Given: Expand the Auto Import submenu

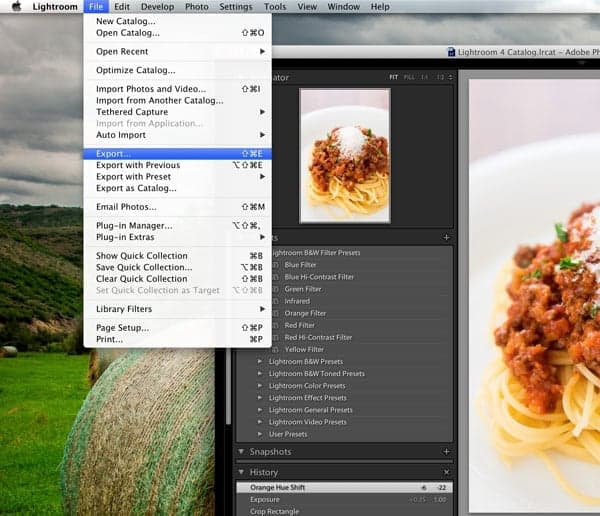Looking at the screenshot, I should point(178,135).
